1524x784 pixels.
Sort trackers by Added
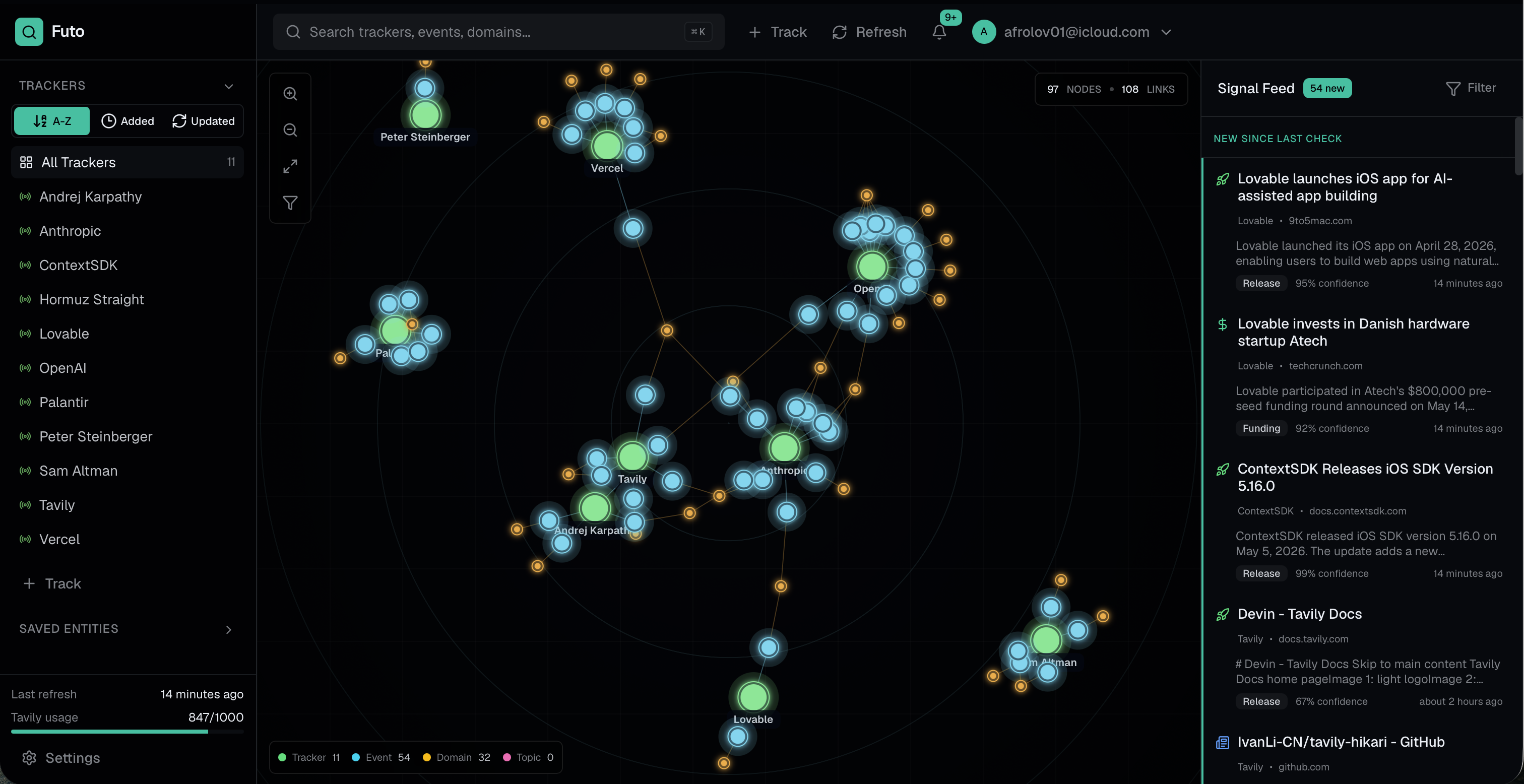click(x=128, y=121)
